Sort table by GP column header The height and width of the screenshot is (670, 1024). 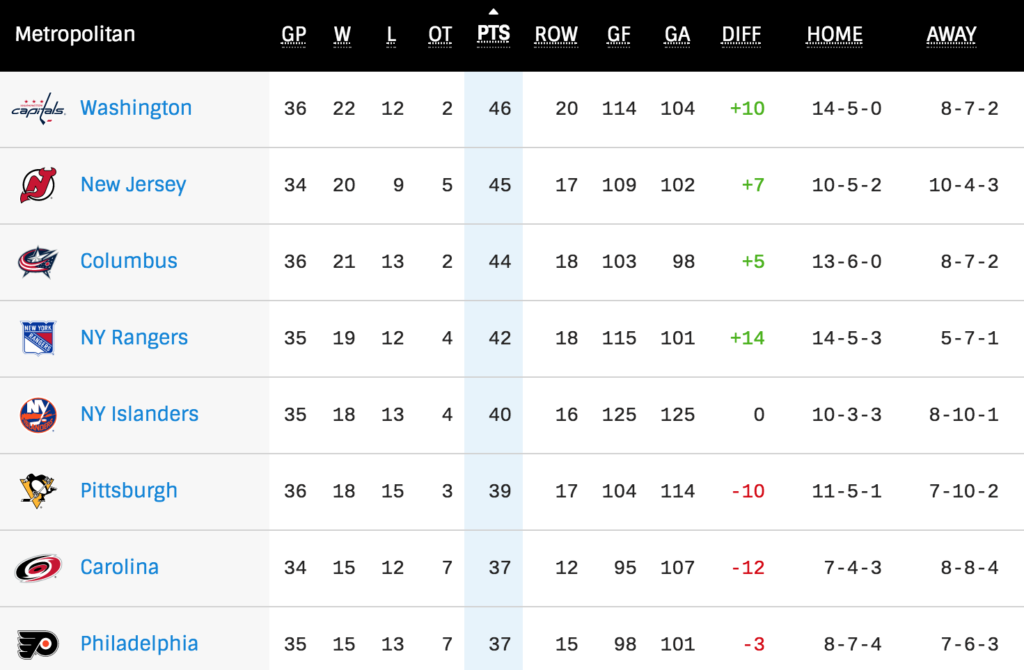point(294,34)
